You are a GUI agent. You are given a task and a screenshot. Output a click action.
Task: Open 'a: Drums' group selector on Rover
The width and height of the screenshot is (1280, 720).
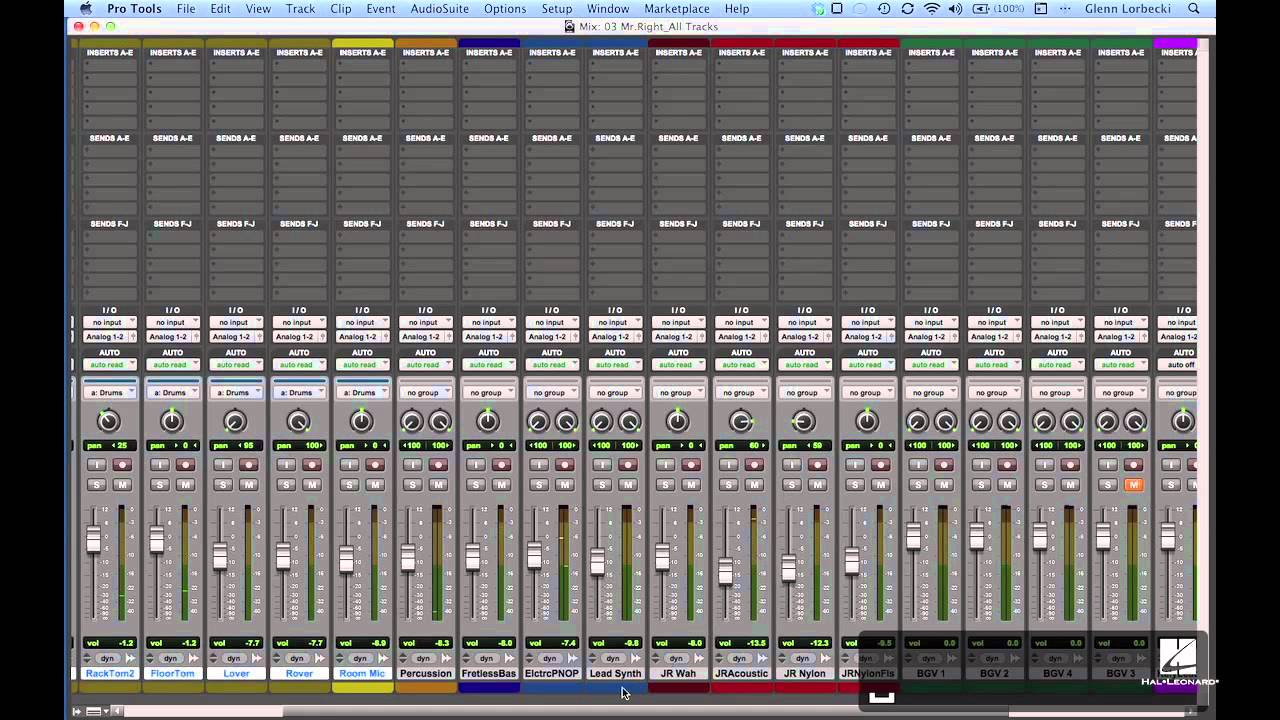(x=299, y=393)
